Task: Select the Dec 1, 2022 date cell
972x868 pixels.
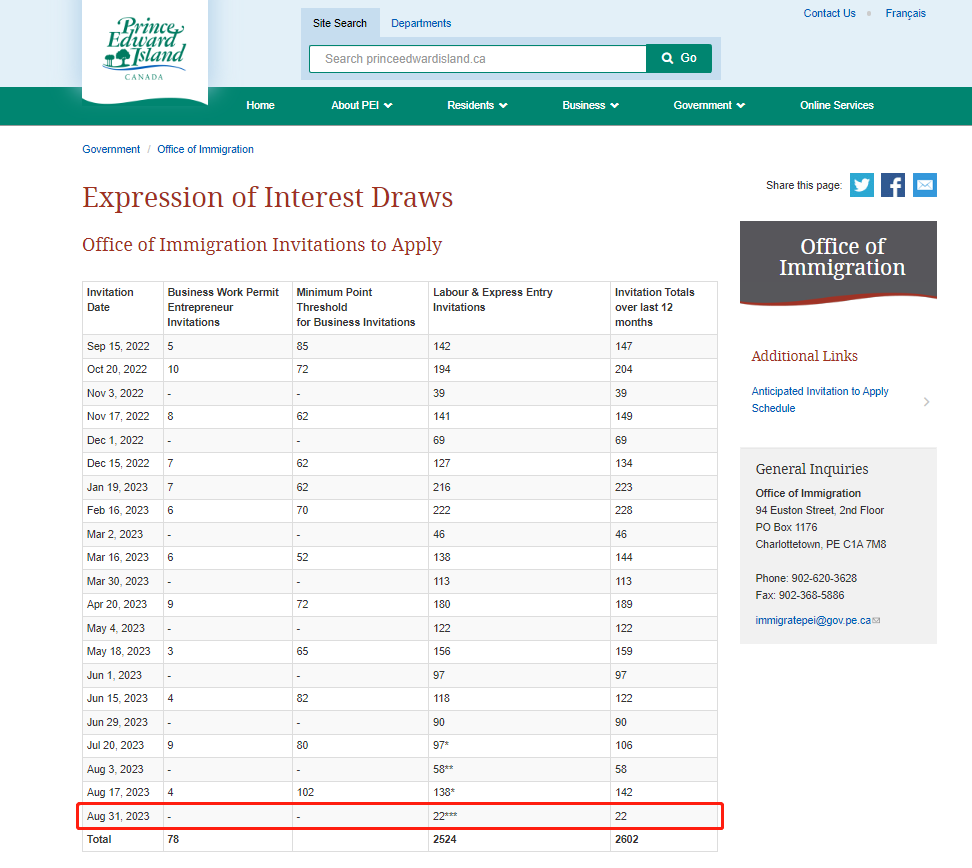Action: pos(123,440)
